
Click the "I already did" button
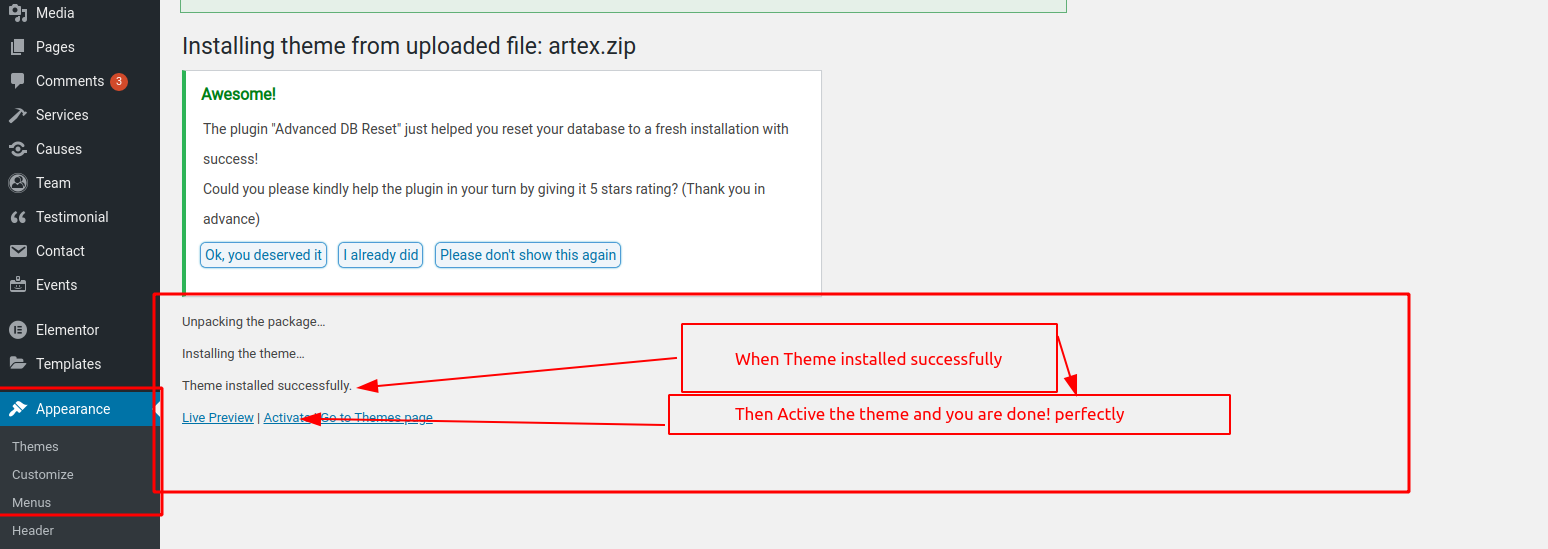(381, 255)
